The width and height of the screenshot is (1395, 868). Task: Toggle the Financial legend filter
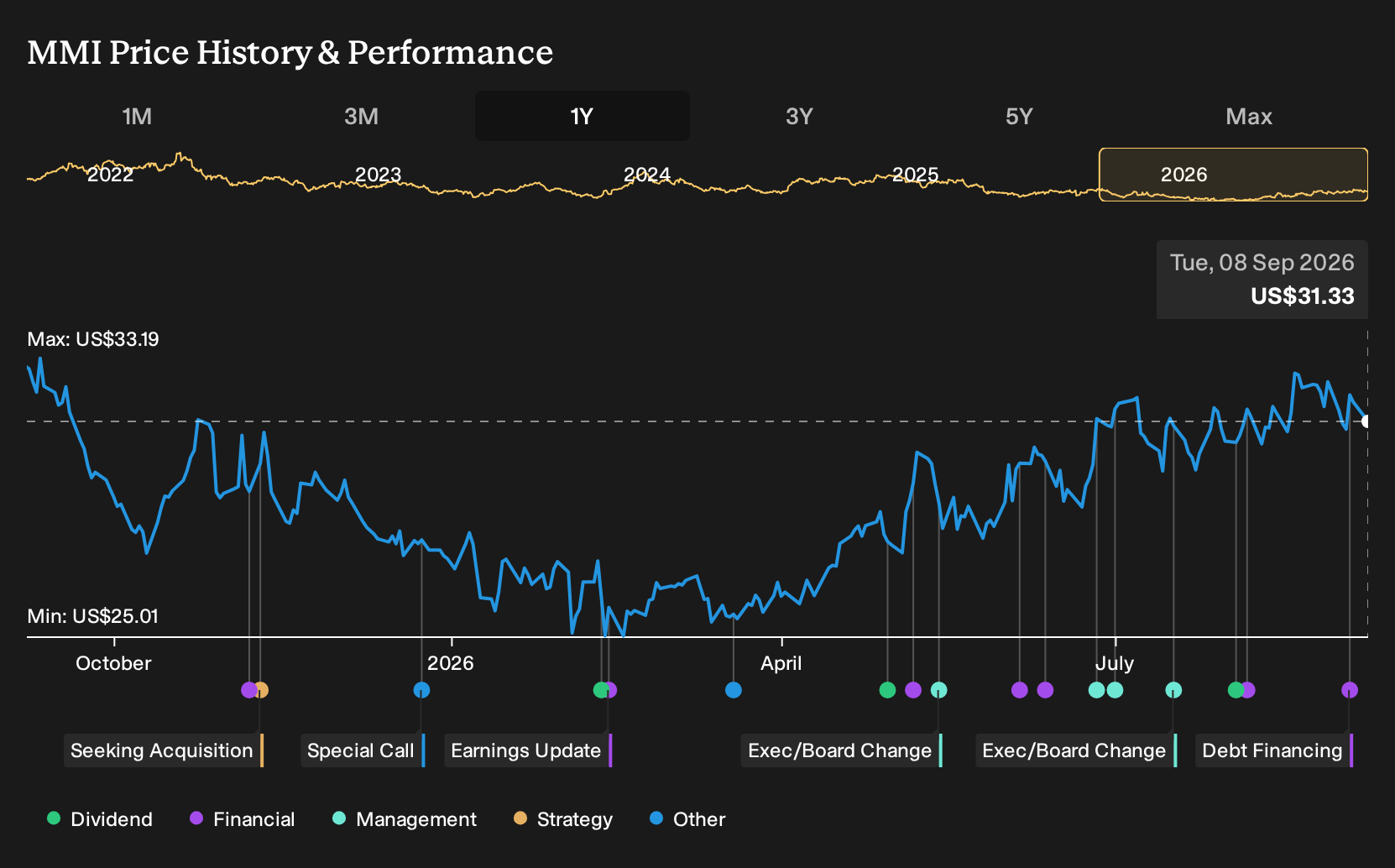tap(243, 819)
